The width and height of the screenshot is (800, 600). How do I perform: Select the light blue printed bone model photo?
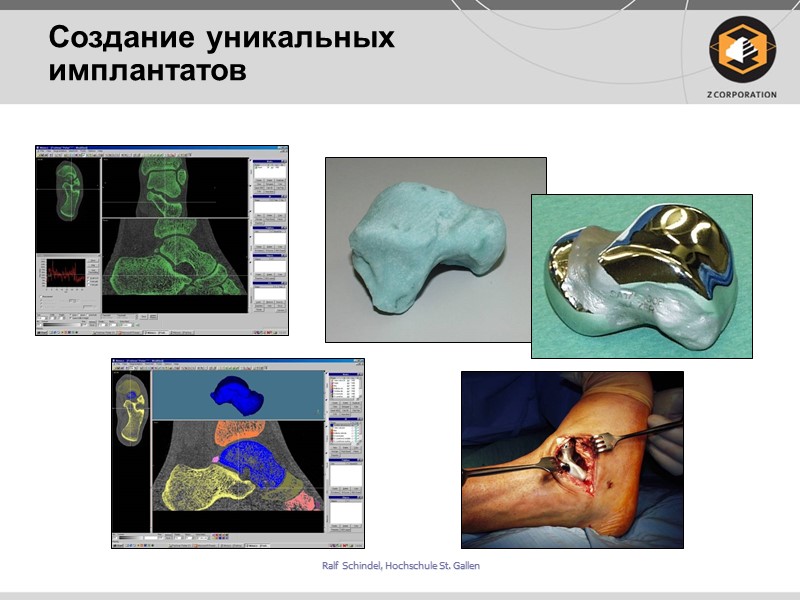point(429,249)
